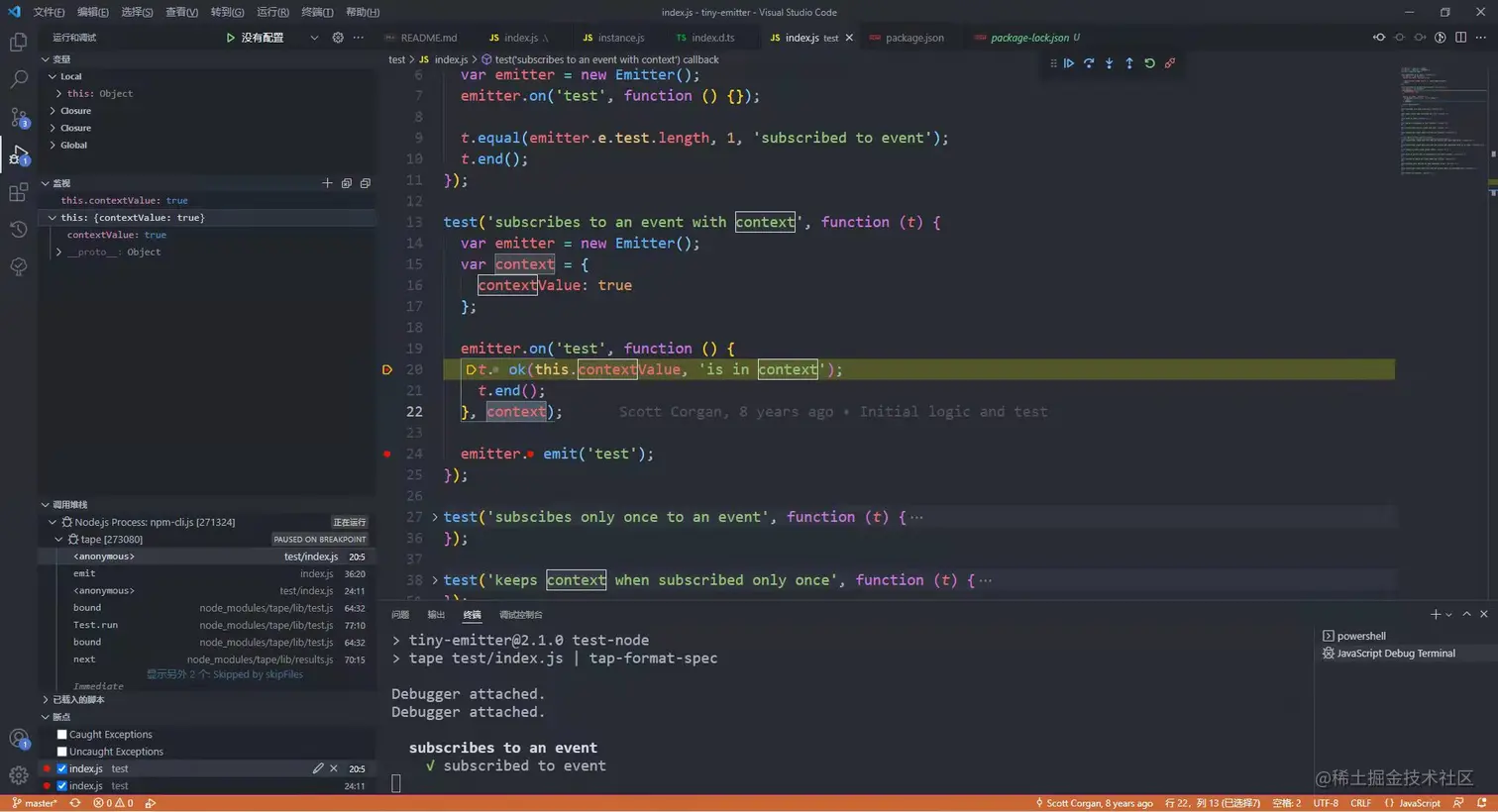Step out in the debug toolbar

(x=1129, y=63)
